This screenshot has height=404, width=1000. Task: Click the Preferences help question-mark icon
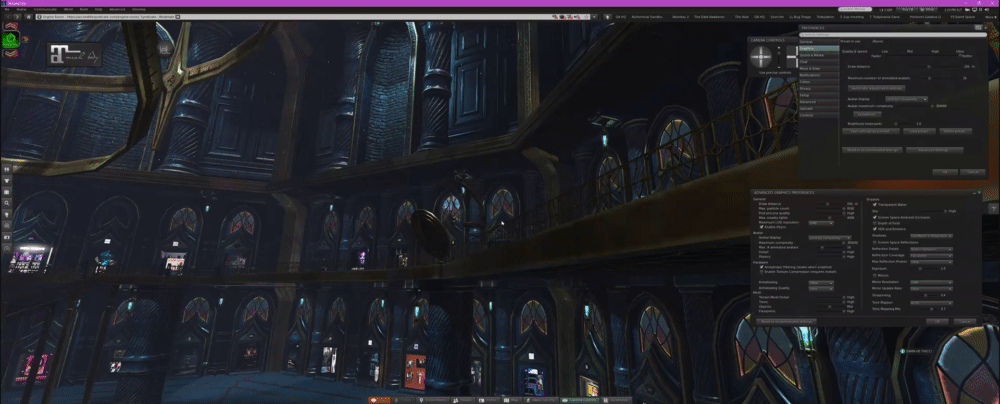point(978,27)
